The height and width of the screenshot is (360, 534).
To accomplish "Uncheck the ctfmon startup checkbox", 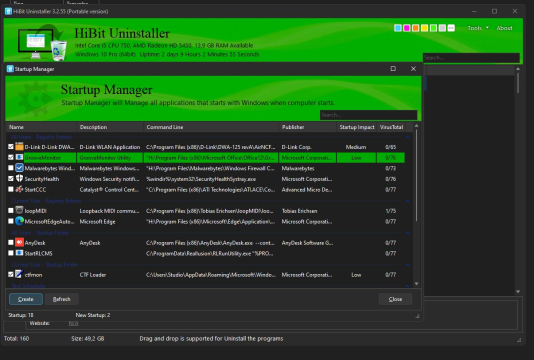I will pos(11,274).
